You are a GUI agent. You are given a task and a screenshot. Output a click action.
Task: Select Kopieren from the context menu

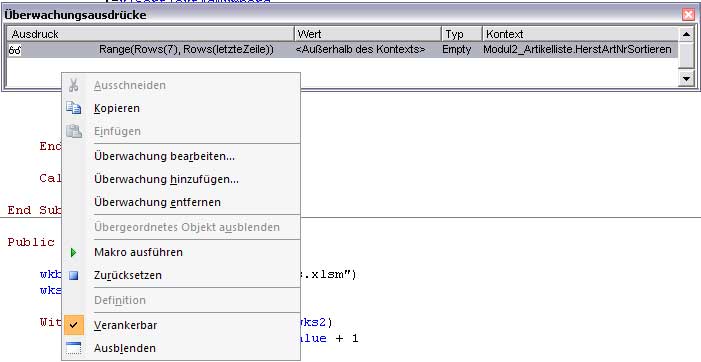117,108
